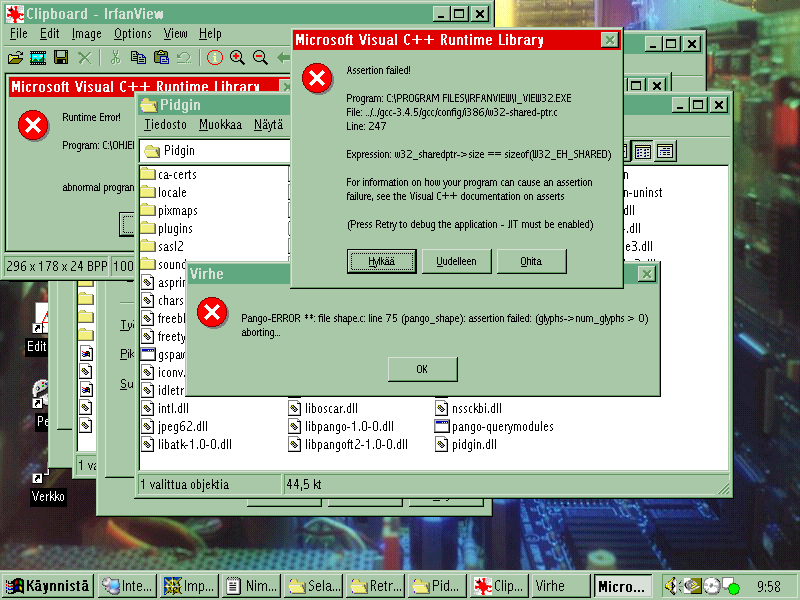Click the Undo icon in IrfanView toolbar
This screenshot has height=600, width=800.
click(x=184, y=58)
